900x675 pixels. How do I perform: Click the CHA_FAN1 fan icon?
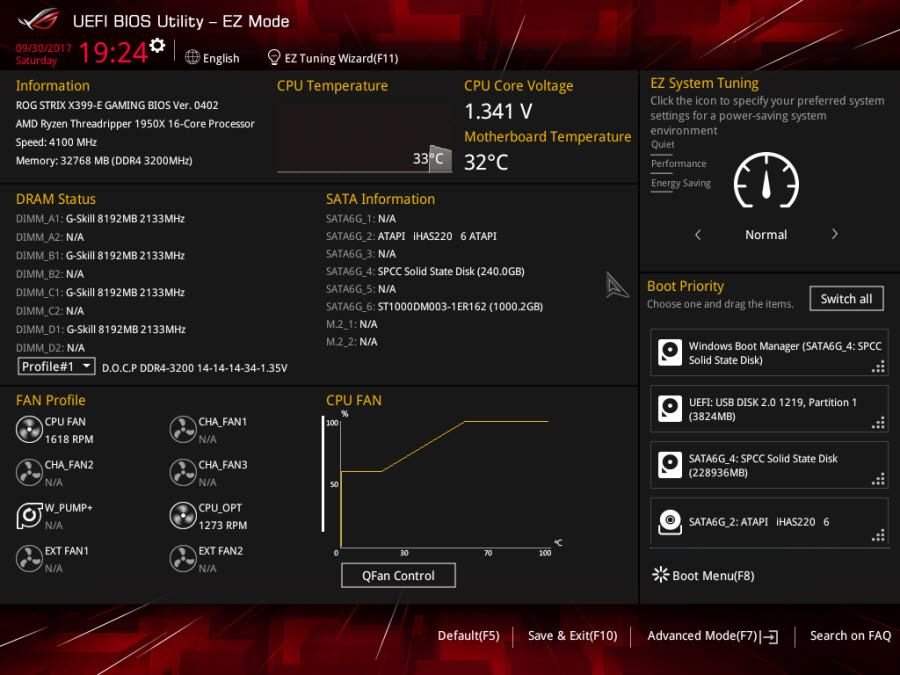(x=183, y=429)
